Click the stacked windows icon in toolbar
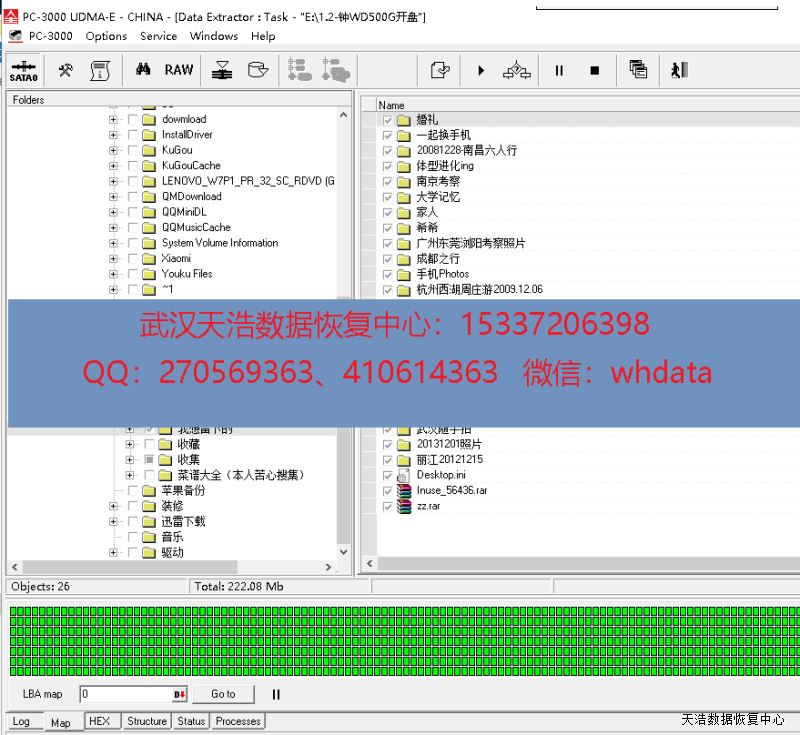The width and height of the screenshot is (800, 735). (638, 70)
